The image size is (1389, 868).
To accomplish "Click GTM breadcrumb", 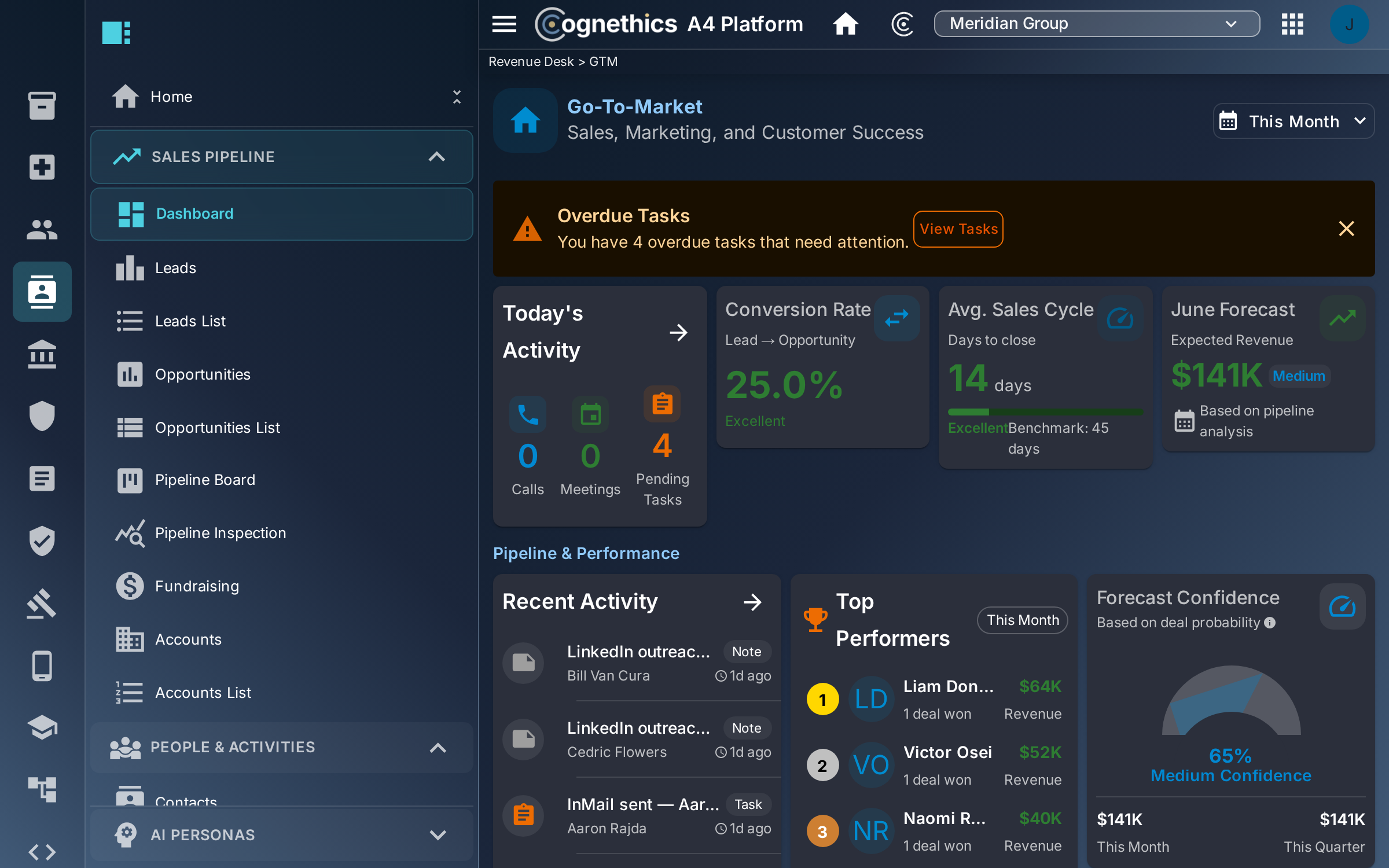I will coord(603,61).
